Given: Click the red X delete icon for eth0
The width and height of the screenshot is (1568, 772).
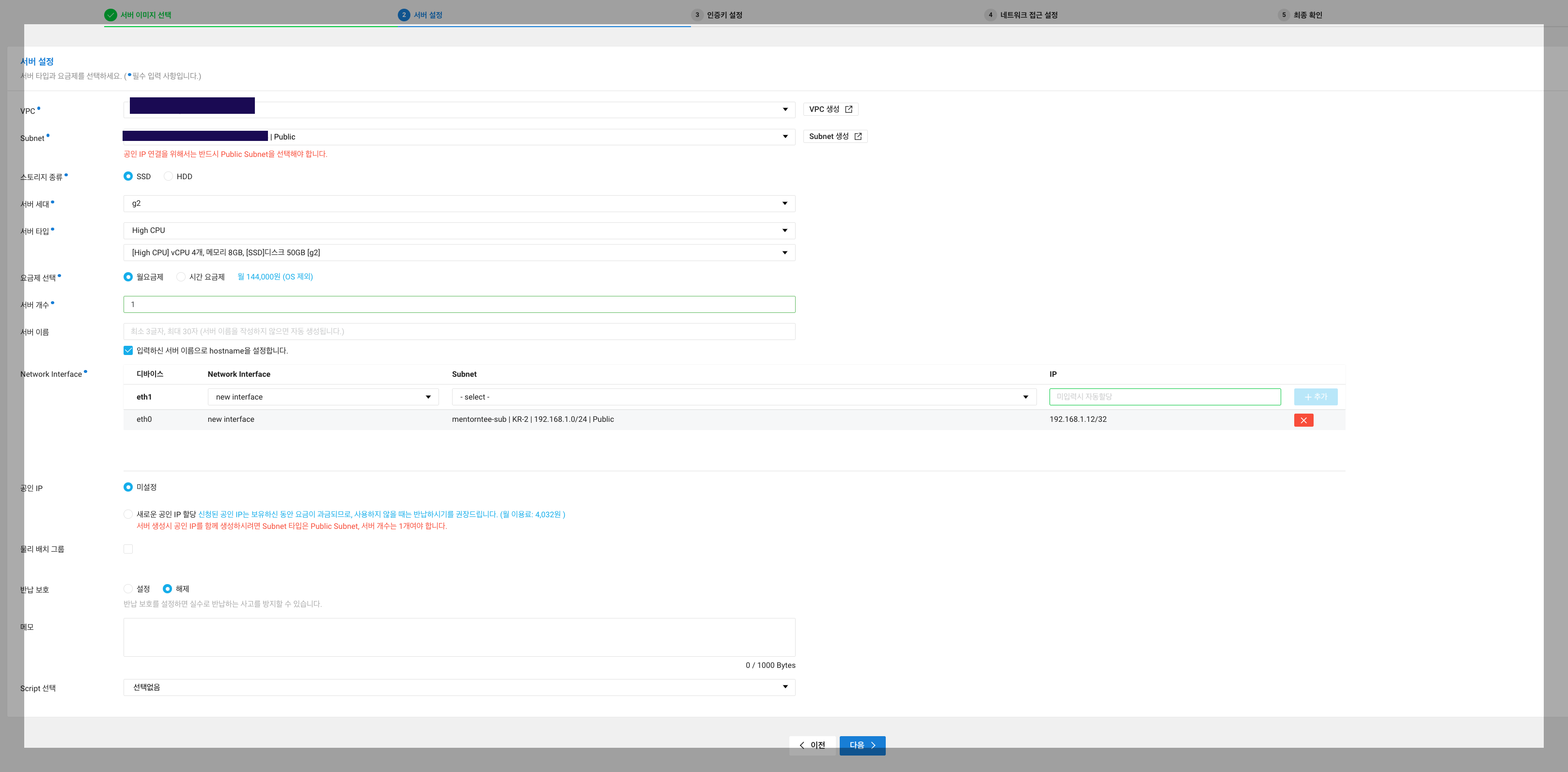Looking at the screenshot, I should [x=1303, y=420].
